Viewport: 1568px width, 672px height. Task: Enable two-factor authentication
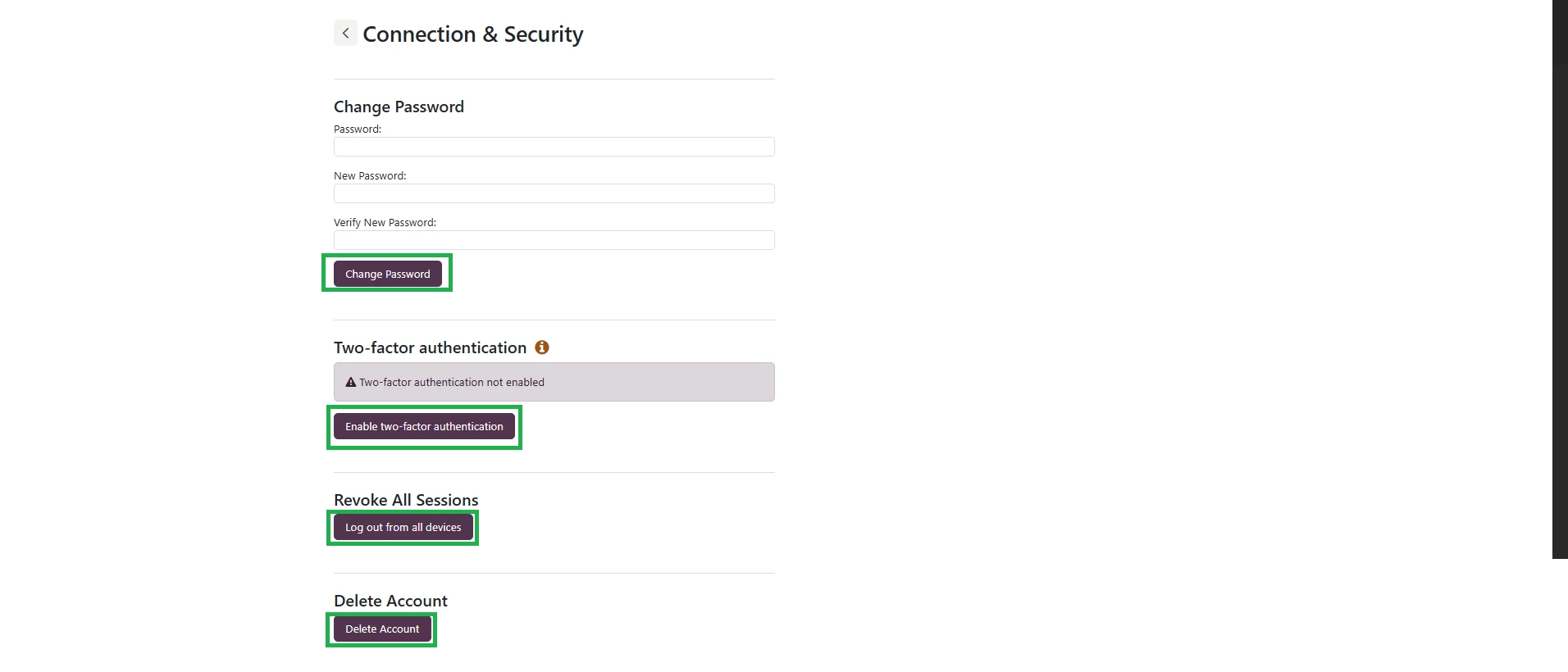click(x=424, y=427)
